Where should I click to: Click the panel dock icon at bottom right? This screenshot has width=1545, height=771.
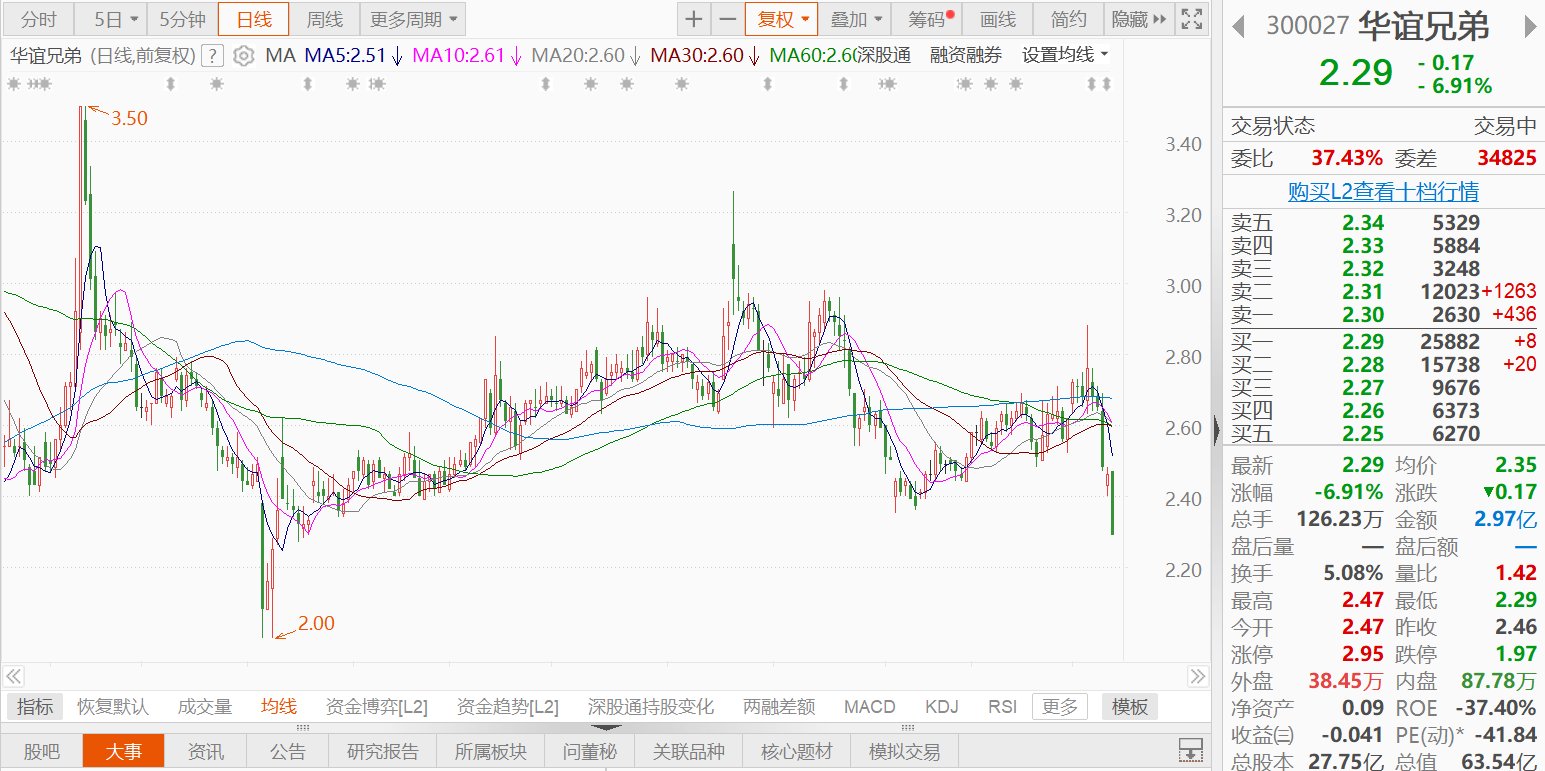coord(1190,750)
